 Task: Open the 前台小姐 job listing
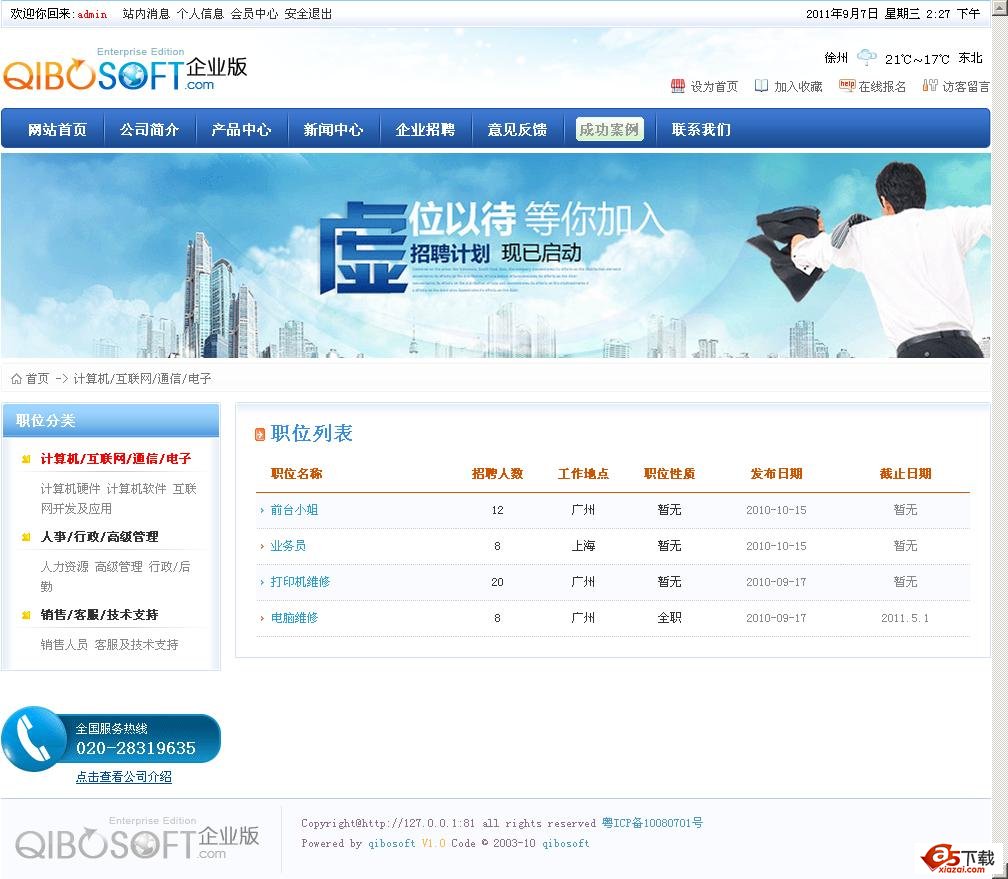click(x=294, y=510)
